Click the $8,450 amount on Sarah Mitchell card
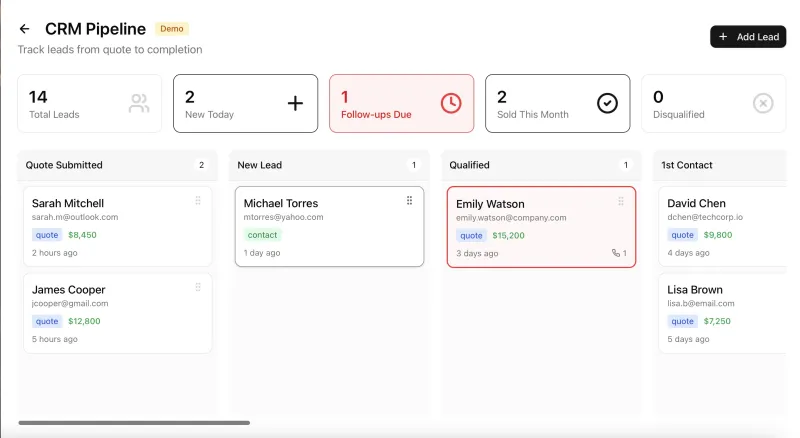The image size is (800, 438). (82, 235)
